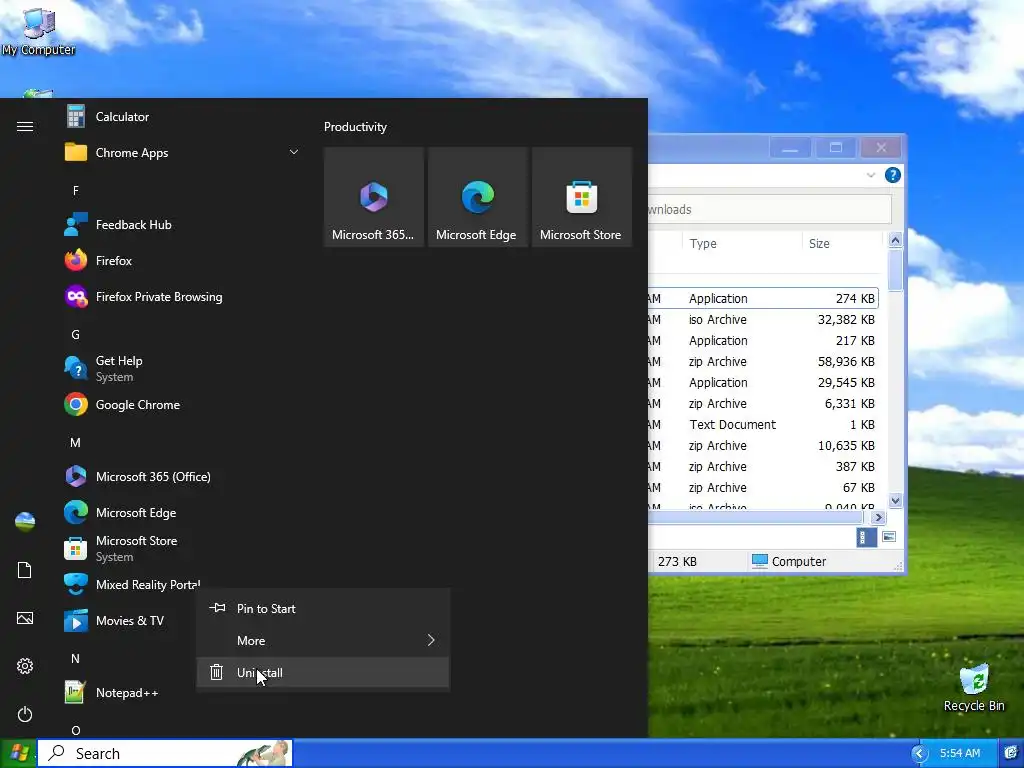Launch Notepad++
This screenshot has width=1024, height=768.
click(x=127, y=693)
